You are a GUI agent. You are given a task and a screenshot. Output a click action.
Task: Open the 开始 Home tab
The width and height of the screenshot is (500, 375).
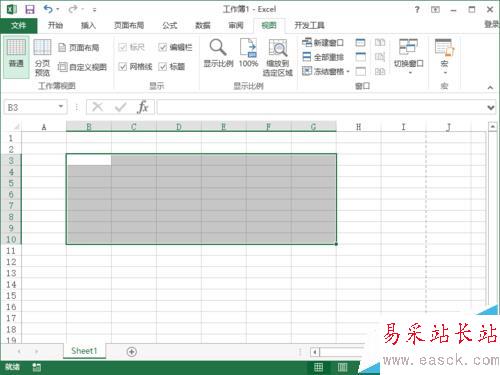(55, 25)
